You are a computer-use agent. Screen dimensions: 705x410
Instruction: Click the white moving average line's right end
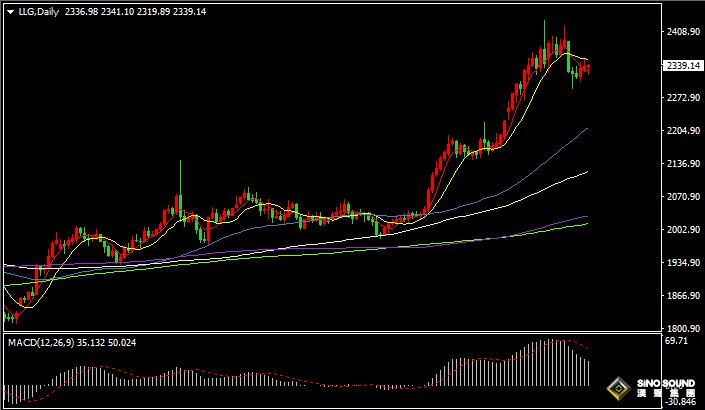[x=585, y=172]
